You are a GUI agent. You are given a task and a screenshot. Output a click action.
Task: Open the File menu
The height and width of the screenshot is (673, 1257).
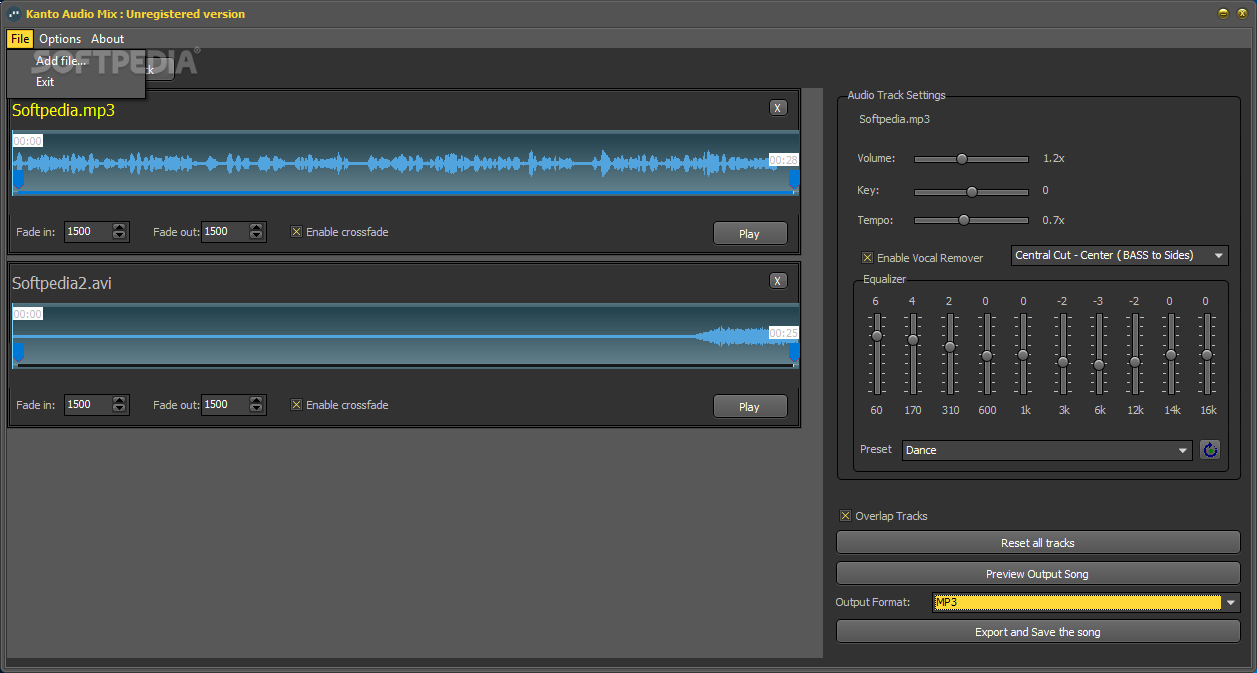point(20,39)
